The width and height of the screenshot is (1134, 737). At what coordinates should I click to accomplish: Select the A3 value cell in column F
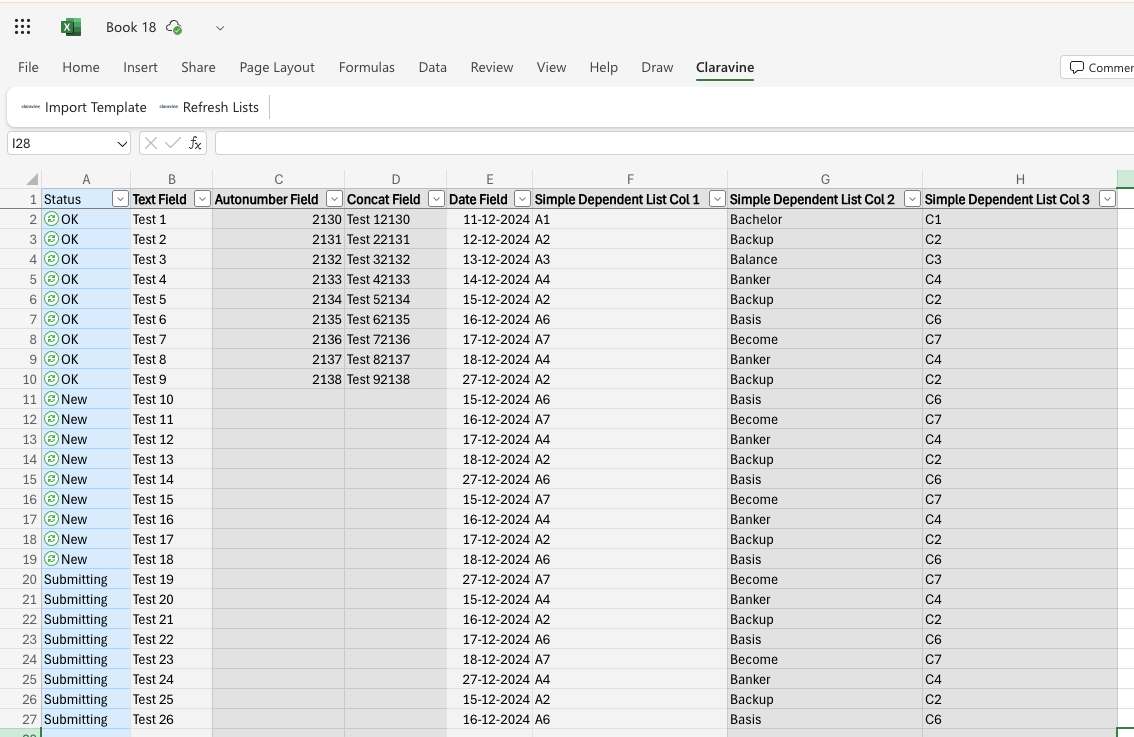630,259
